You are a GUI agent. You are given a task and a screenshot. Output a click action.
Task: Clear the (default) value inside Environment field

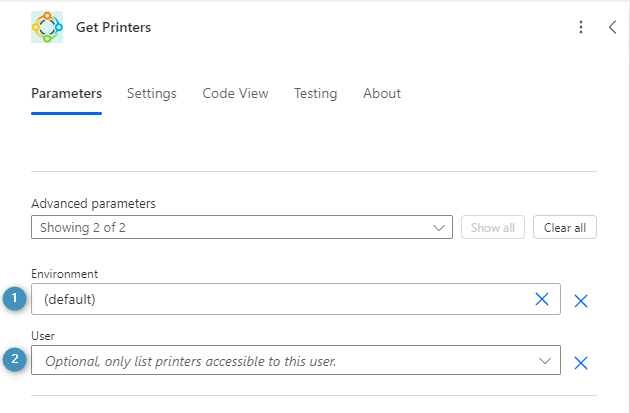[x=542, y=299]
